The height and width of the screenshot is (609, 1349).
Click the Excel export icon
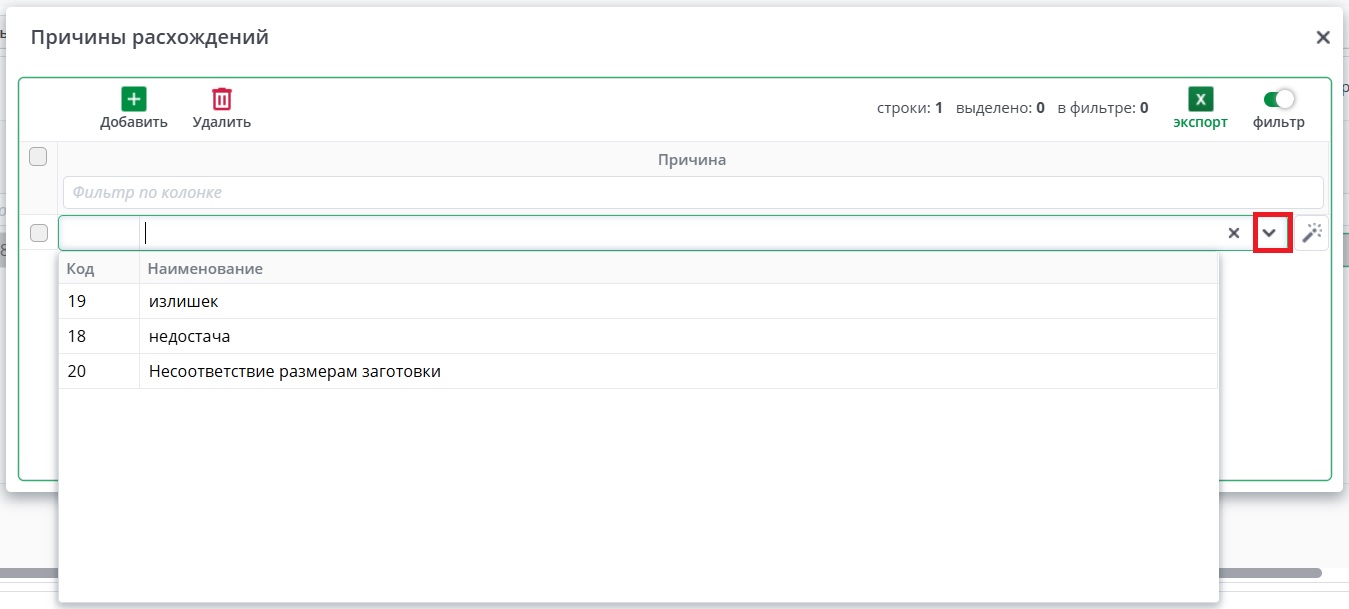pos(1200,99)
